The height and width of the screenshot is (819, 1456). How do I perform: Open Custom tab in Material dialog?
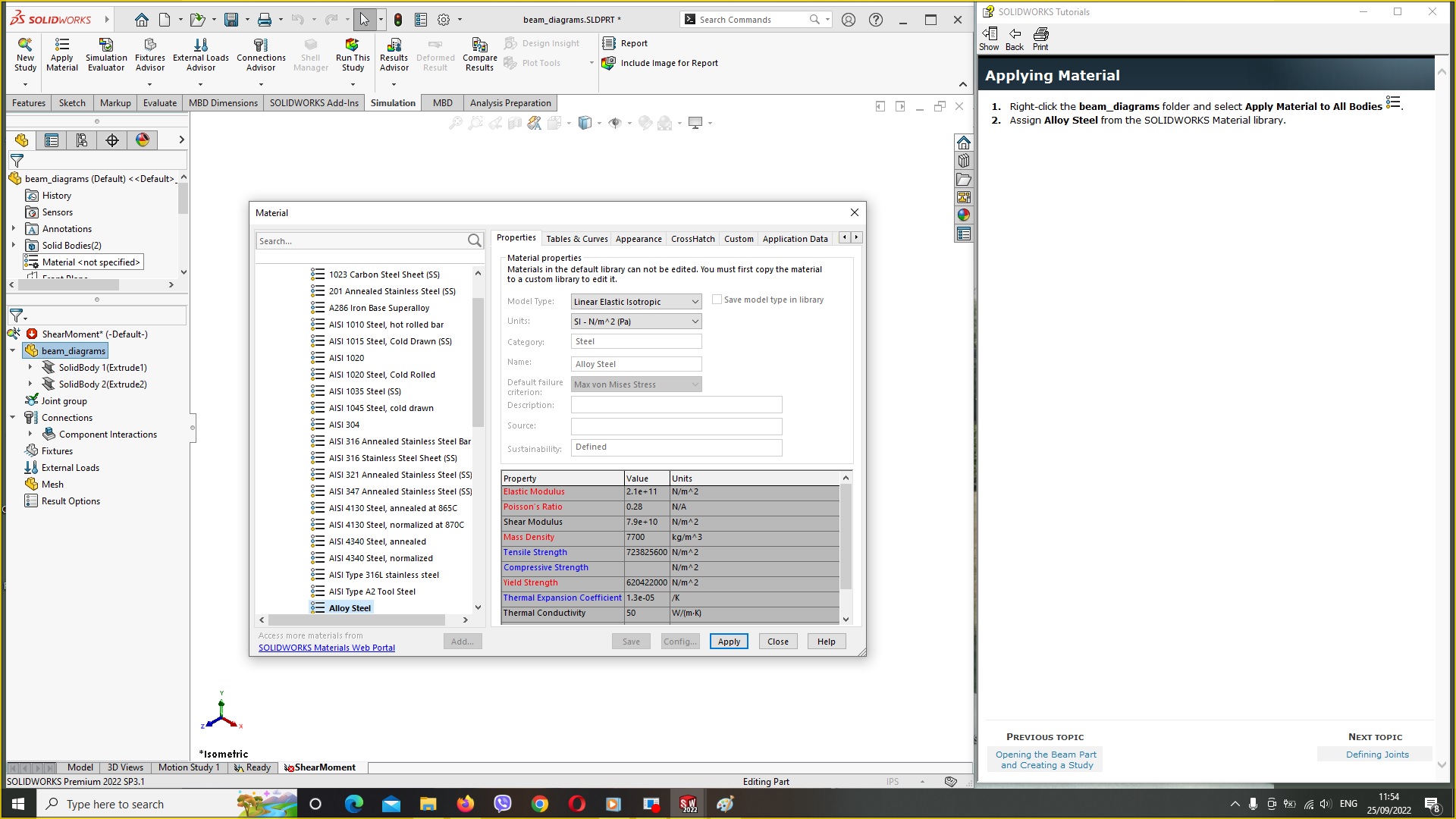739,239
